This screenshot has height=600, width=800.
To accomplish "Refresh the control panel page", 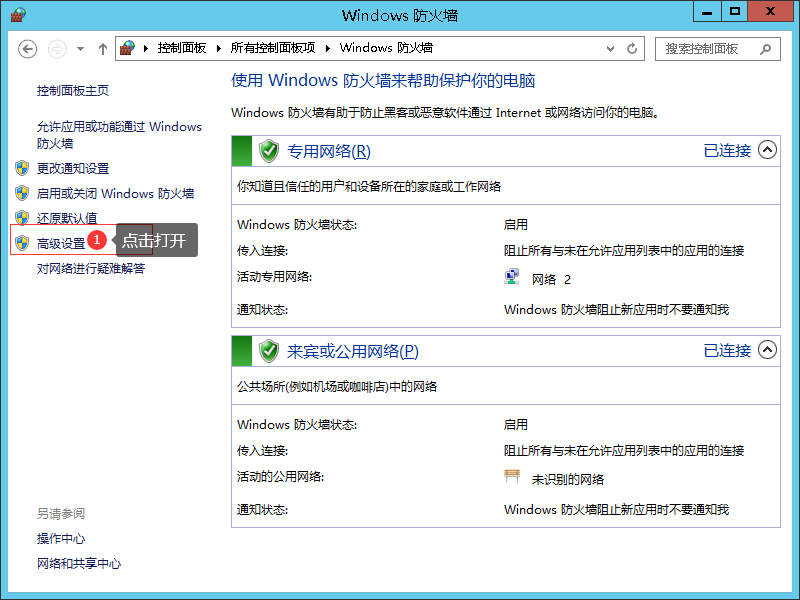I will (x=632, y=48).
